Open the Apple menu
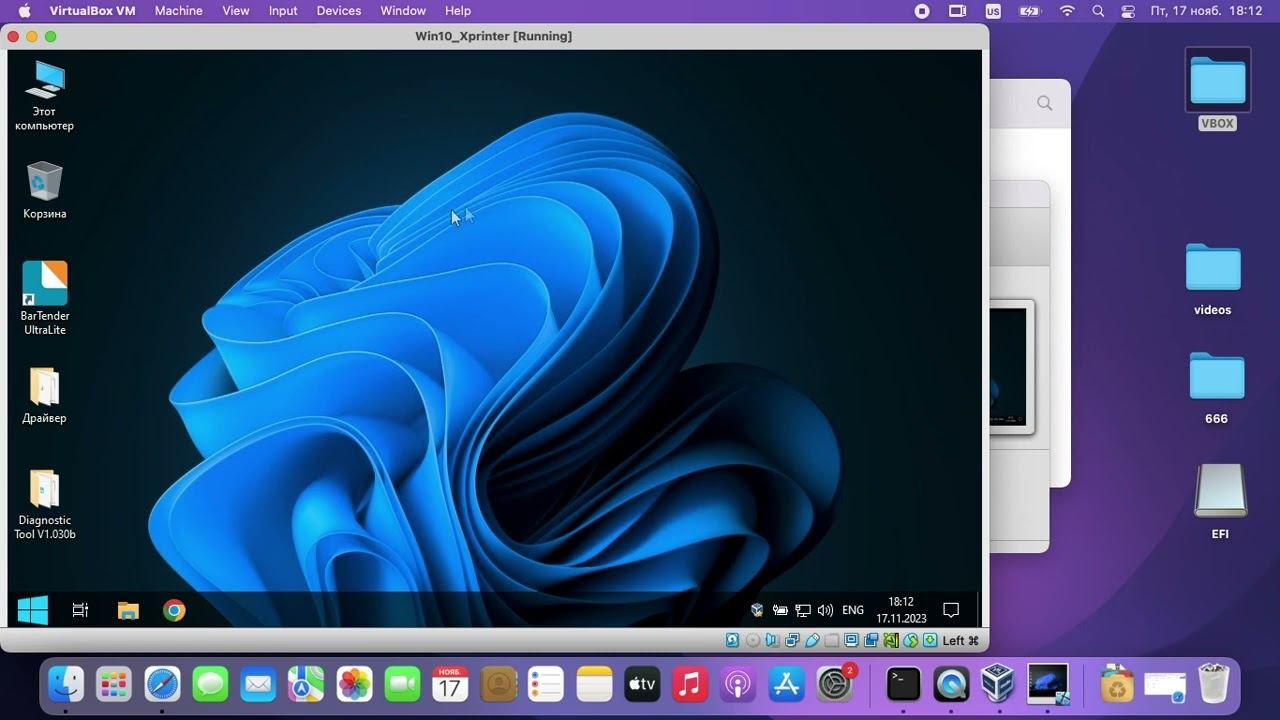 (x=24, y=11)
